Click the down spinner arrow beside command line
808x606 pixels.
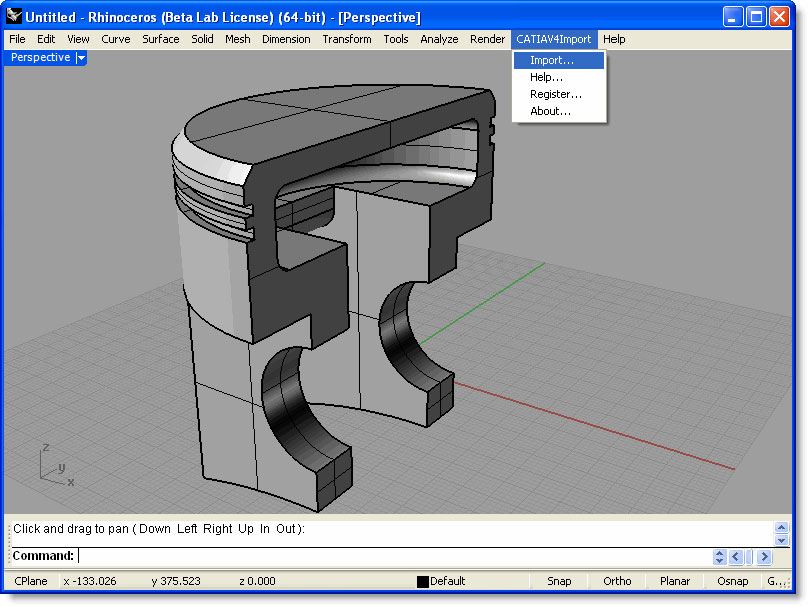[x=720, y=560]
